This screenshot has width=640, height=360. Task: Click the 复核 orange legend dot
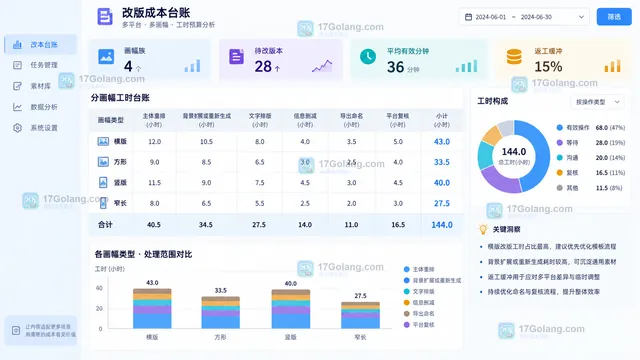click(x=560, y=173)
